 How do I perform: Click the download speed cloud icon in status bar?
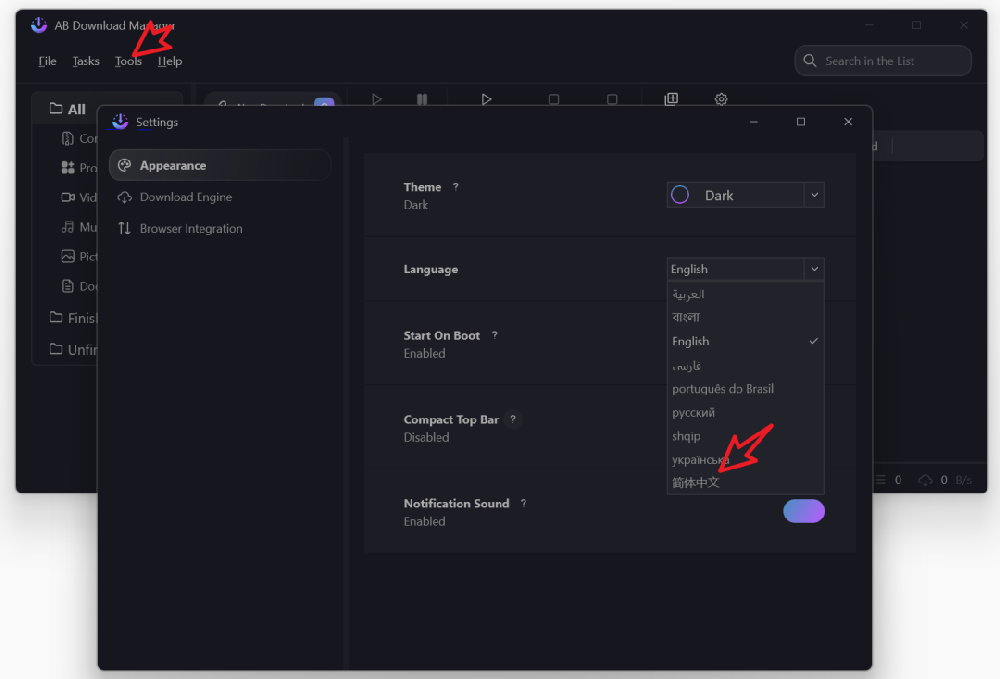925,479
